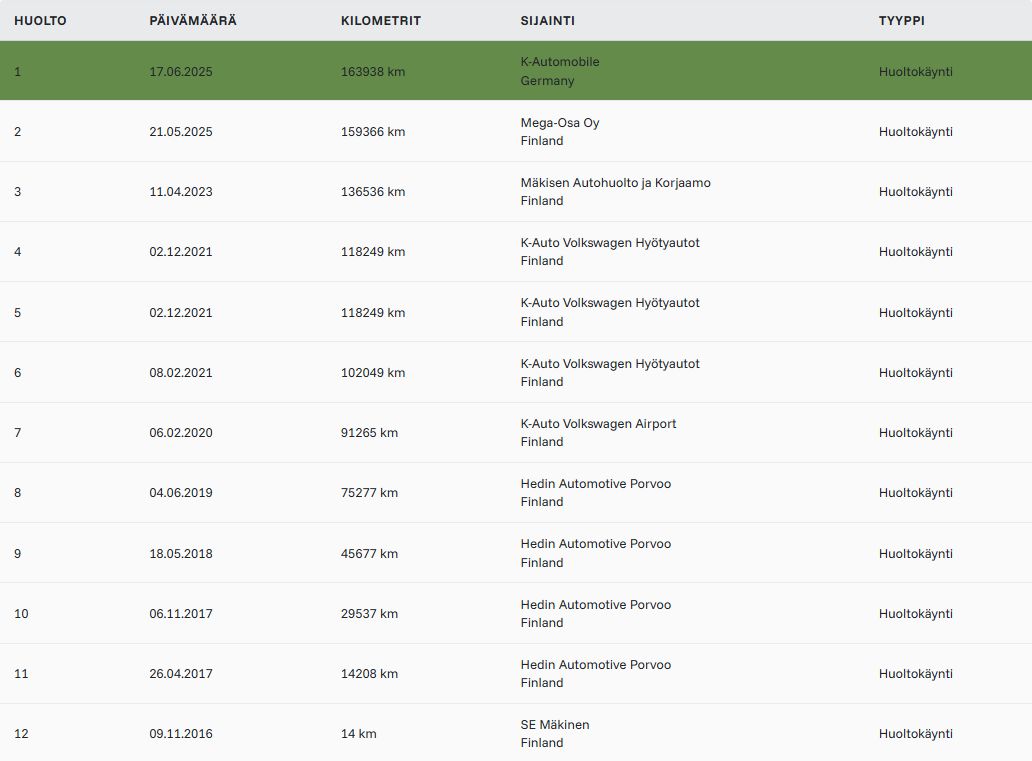Click K-Auto Volkswagen Airport location
This screenshot has width=1032, height=761.
598,423
